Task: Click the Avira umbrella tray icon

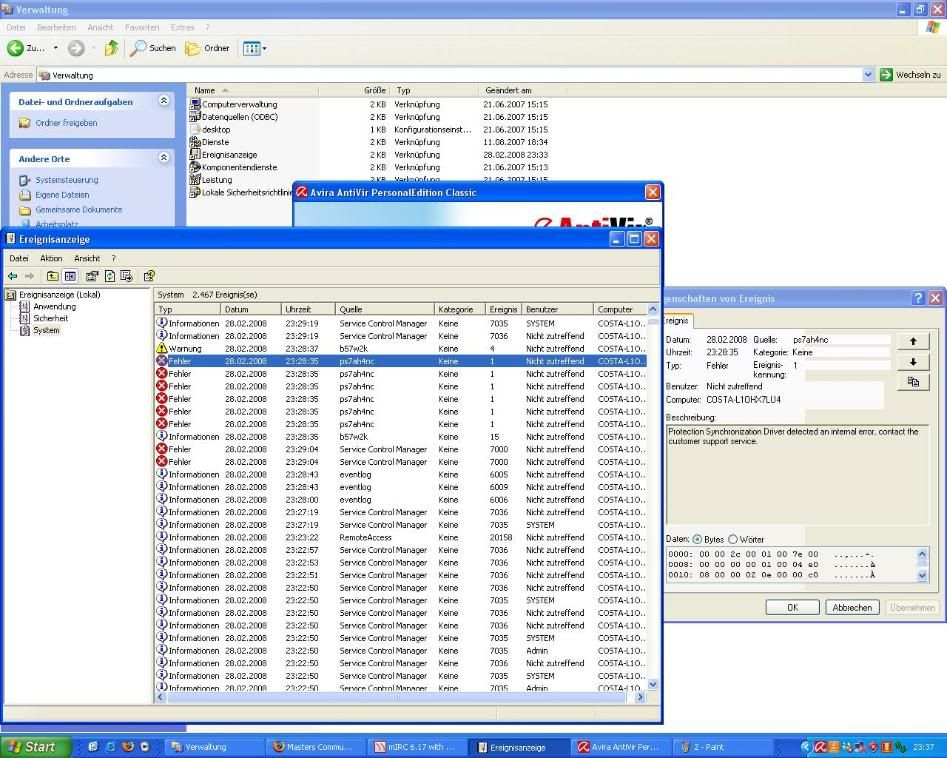Action: point(820,747)
